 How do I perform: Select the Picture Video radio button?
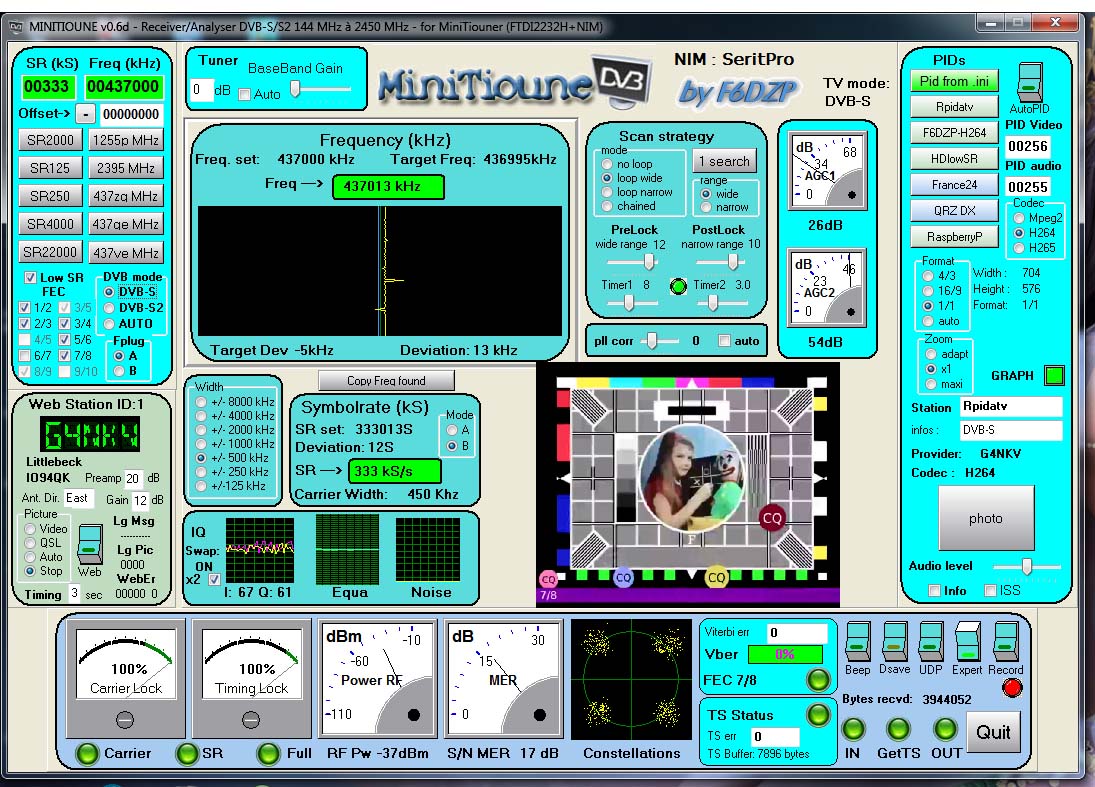pos(30,529)
